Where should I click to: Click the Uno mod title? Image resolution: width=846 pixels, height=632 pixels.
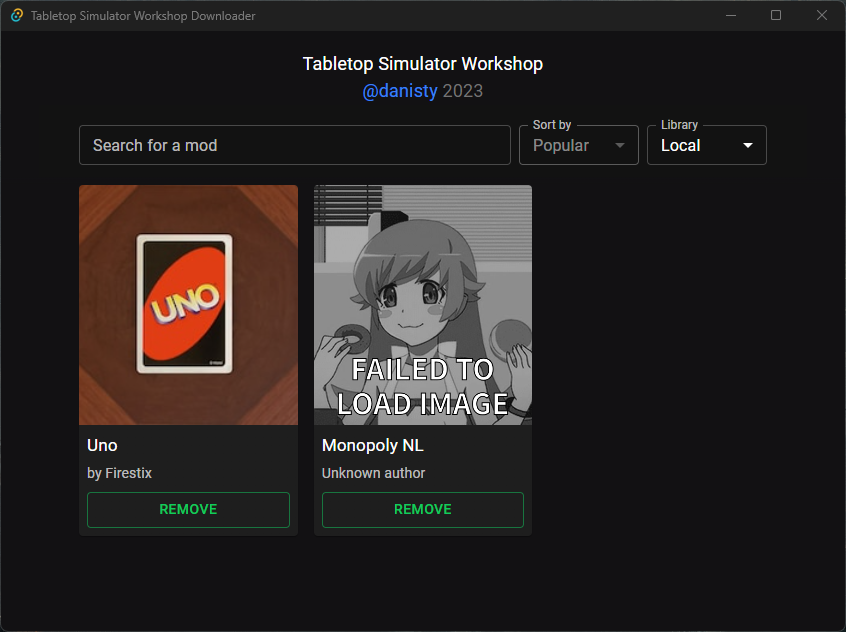(103, 445)
